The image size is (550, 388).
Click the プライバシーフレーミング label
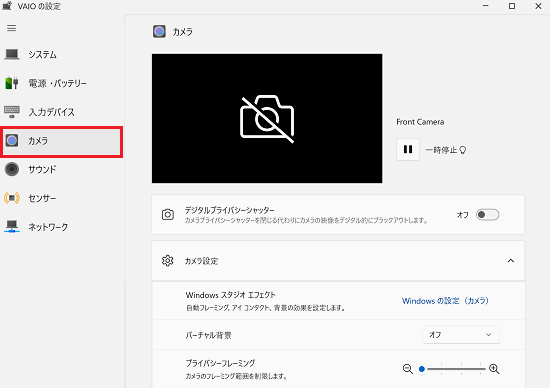(x=220, y=363)
